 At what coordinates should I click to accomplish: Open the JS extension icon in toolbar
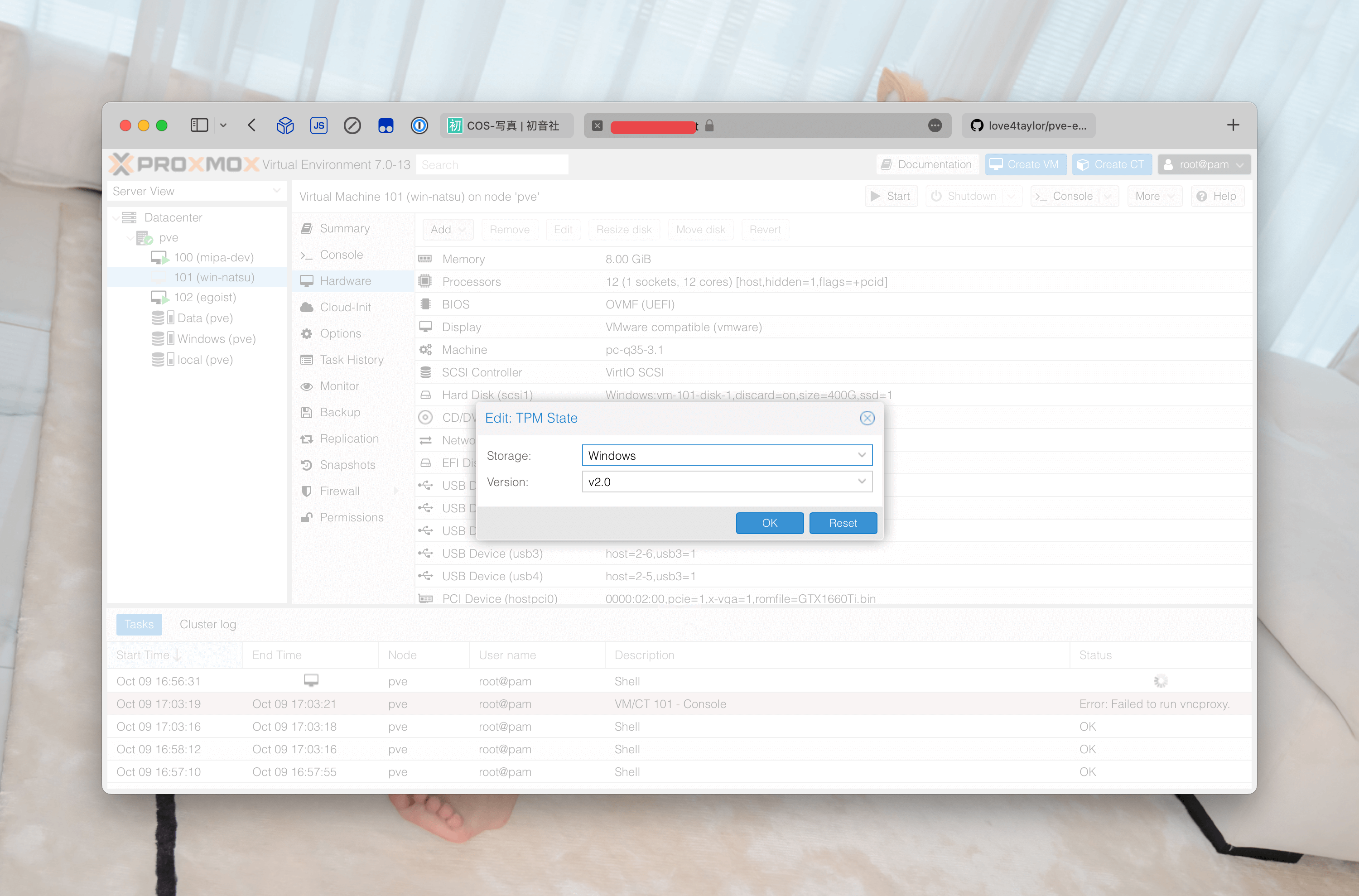coord(318,125)
